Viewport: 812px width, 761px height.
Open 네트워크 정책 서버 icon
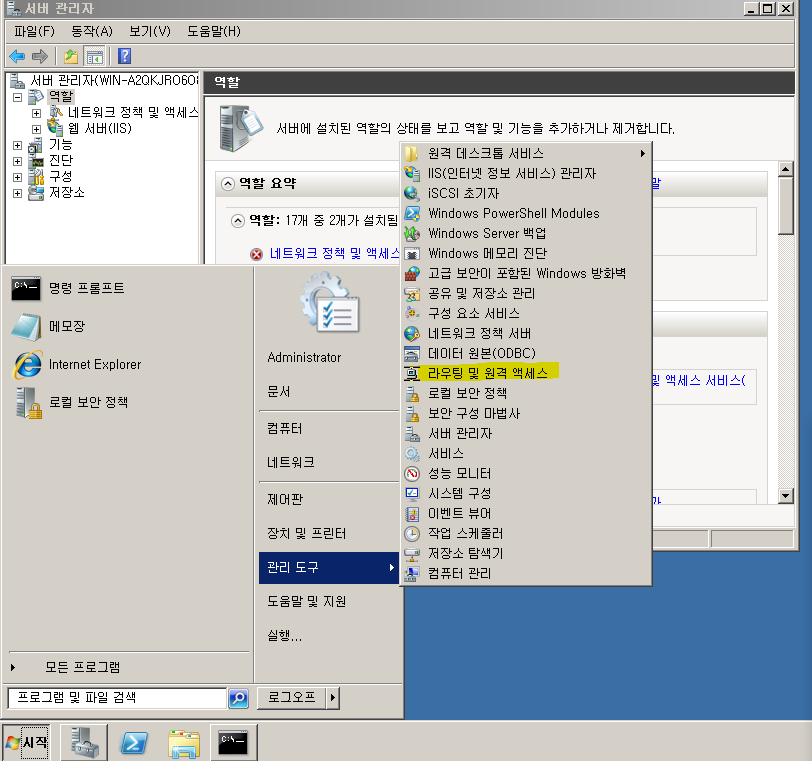point(412,333)
